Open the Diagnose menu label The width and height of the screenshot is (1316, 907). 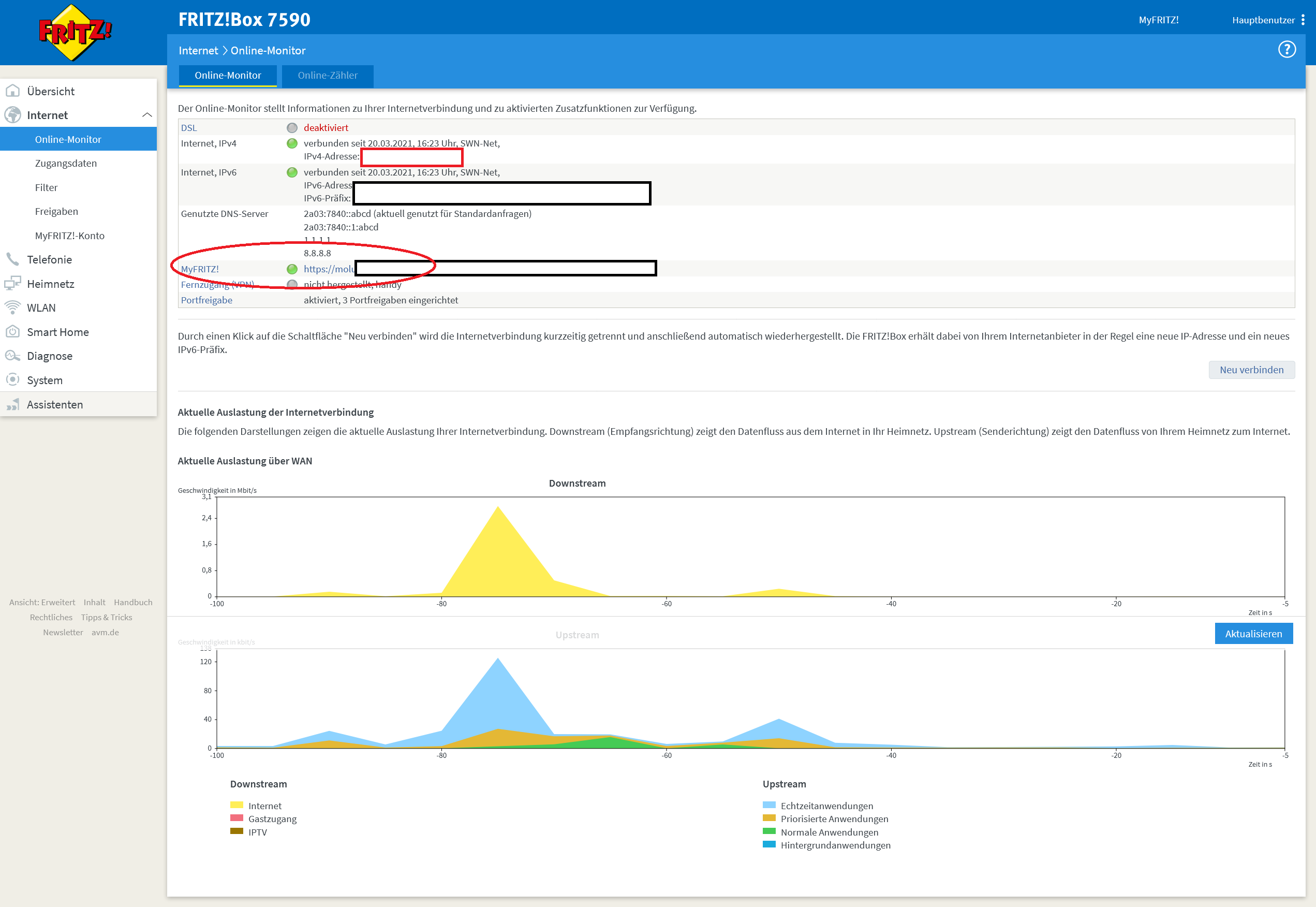50,356
